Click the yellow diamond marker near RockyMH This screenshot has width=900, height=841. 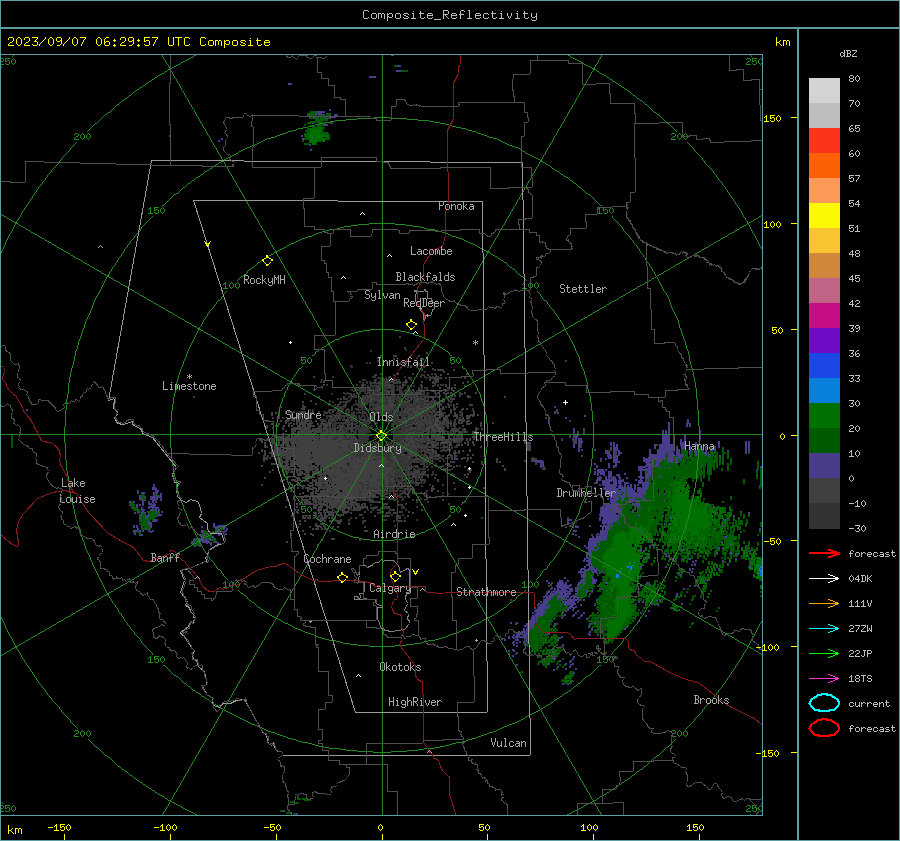coord(267,261)
